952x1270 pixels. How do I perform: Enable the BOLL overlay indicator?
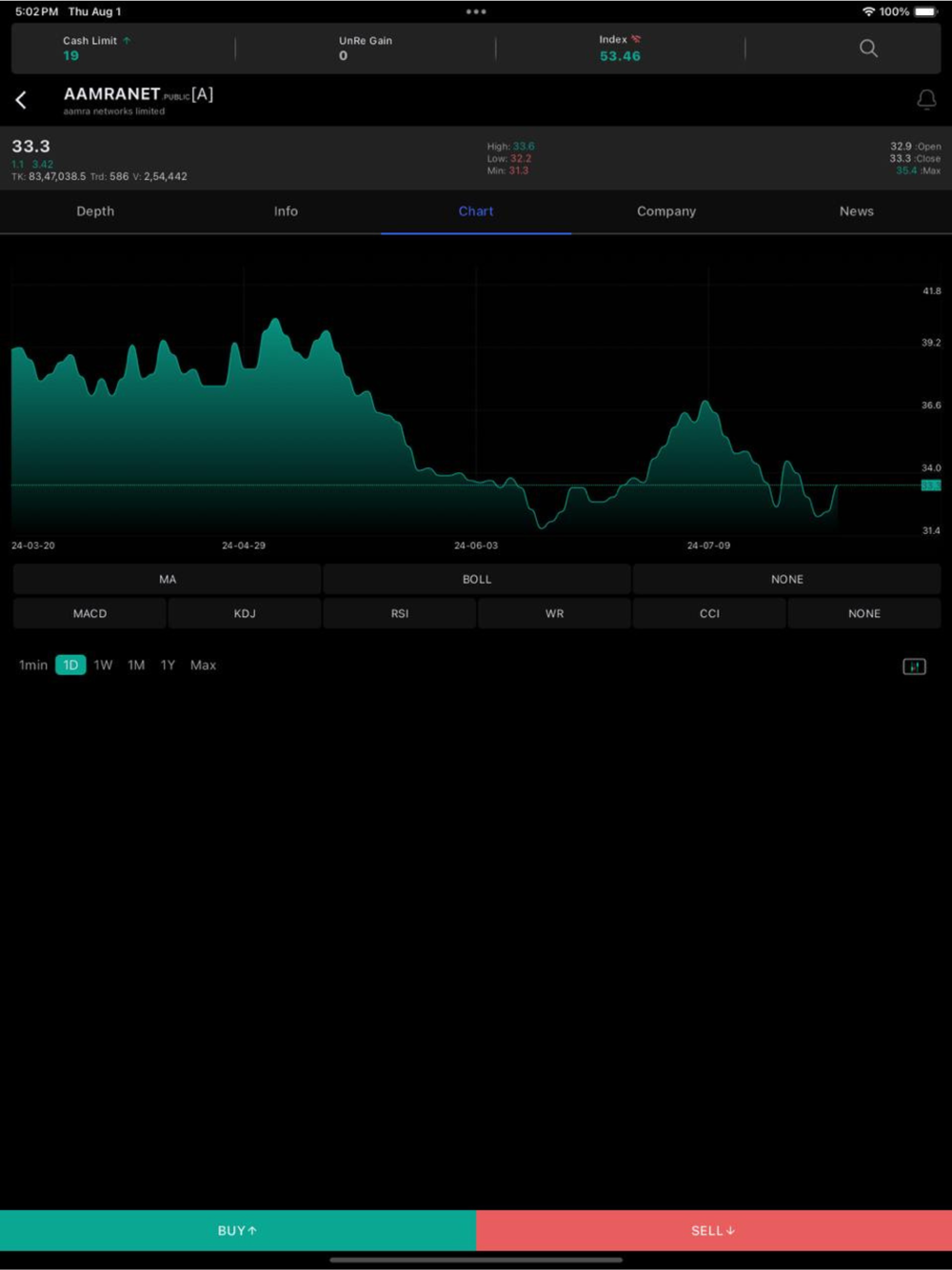477,579
